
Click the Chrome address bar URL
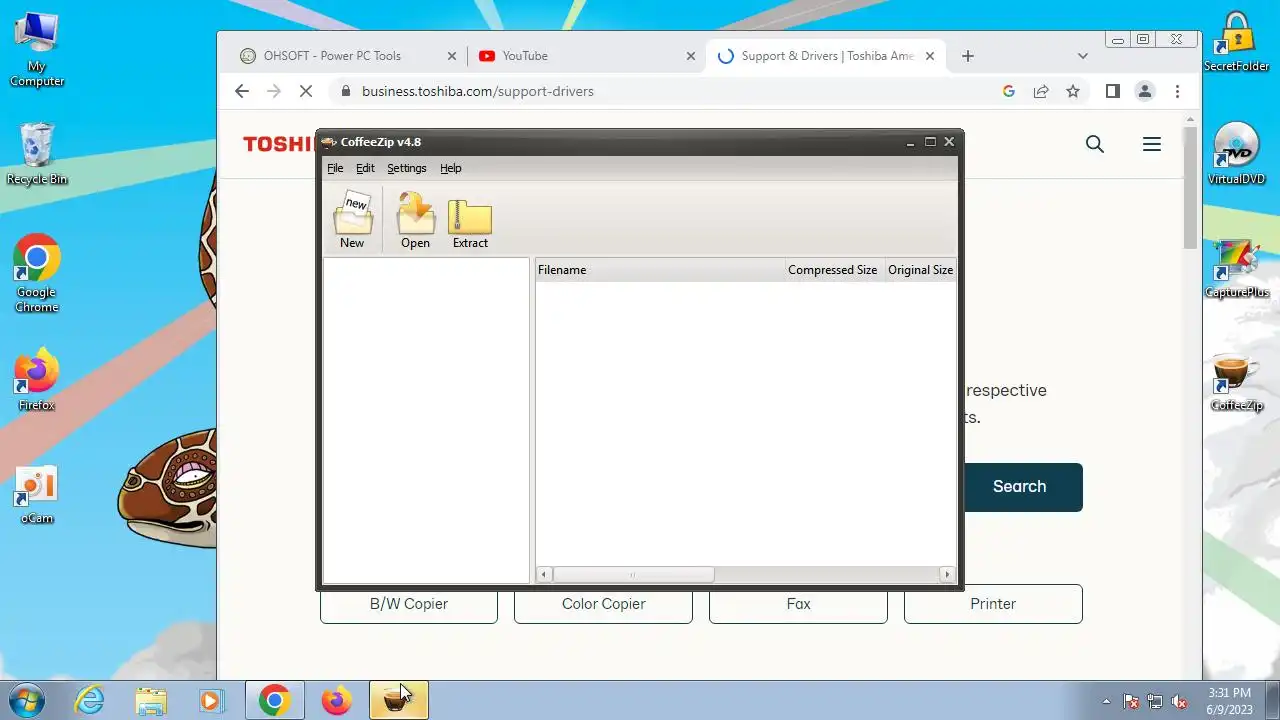[478, 91]
